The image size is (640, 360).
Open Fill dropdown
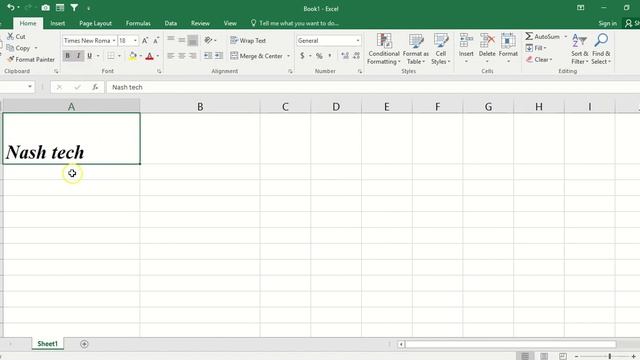pos(536,48)
